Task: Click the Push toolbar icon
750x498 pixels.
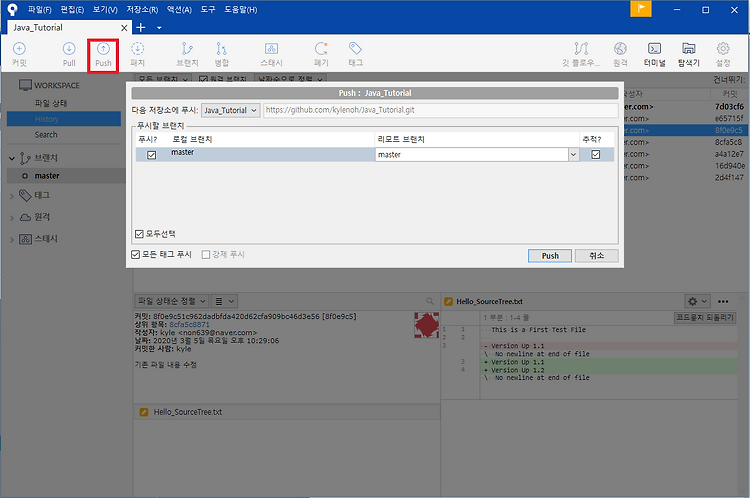Action: pos(103,54)
